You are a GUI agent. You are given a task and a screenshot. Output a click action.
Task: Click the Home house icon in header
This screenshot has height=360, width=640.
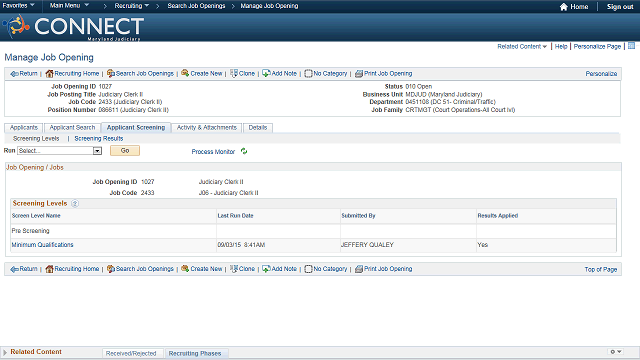point(564,7)
